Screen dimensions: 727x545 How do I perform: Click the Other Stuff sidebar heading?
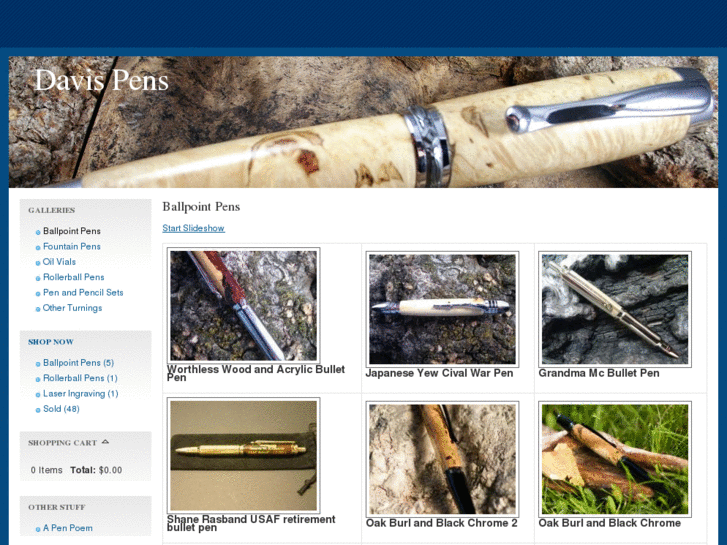(57, 507)
